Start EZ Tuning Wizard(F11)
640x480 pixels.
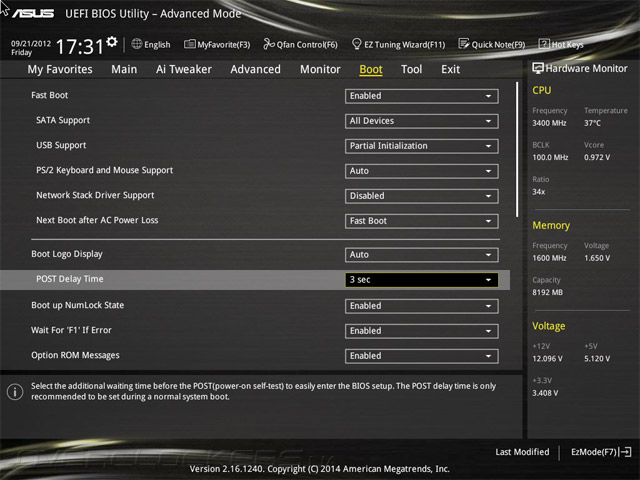pos(398,44)
